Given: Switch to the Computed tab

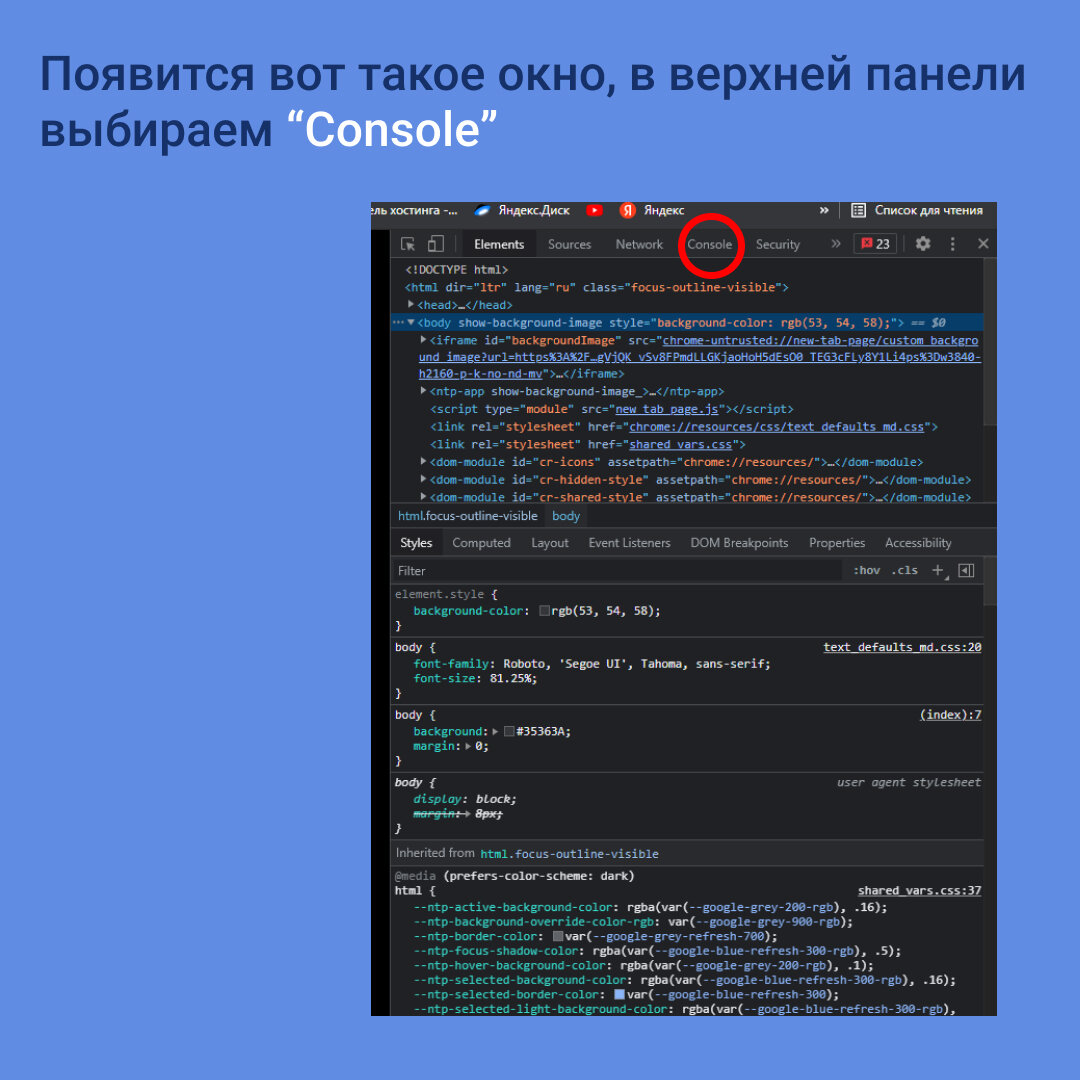Looking at the screenshot, I should pyautogui.click(x=481, y=542).
